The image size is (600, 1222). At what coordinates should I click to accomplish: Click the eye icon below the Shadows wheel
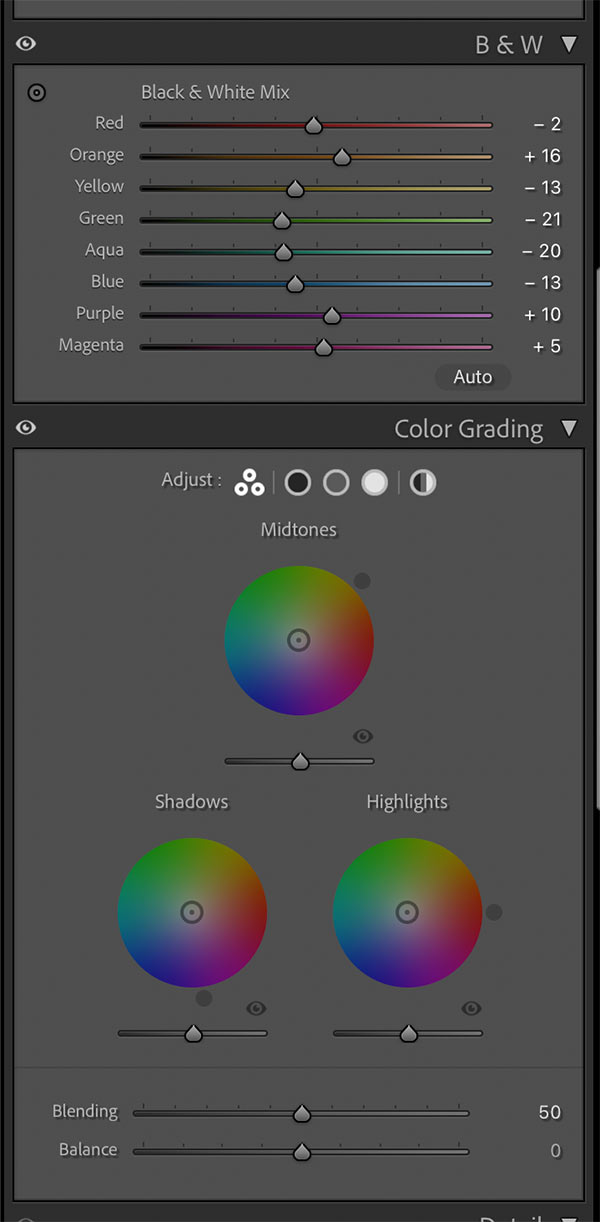click(256, 1008)
